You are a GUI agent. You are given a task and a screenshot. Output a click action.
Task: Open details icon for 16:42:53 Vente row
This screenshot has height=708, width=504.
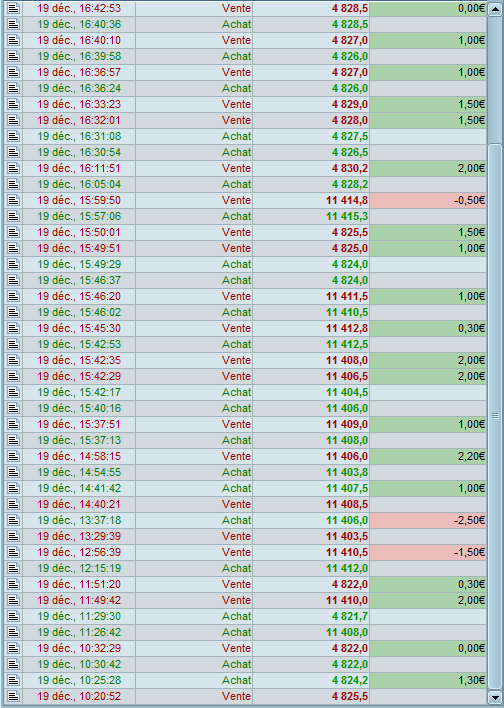pos(14,8)
